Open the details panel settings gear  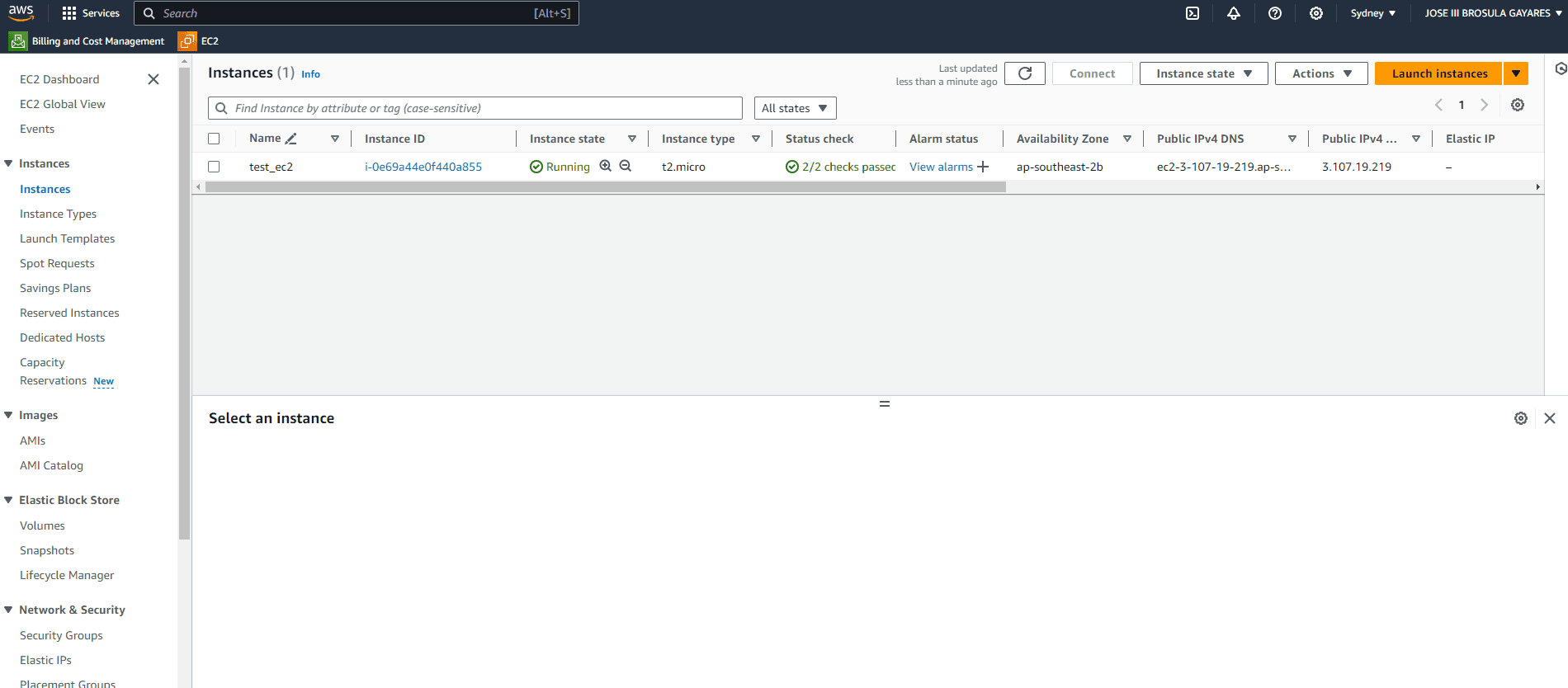tap(1521, 418)
